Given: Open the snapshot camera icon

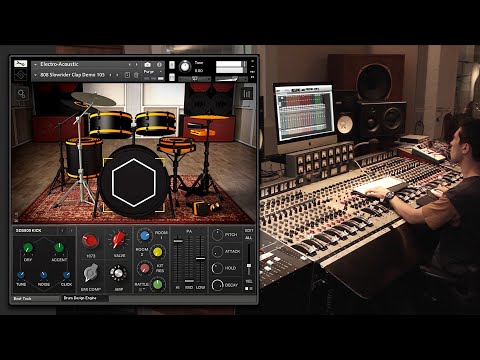Looking at the screenshot, I should click(148, 65).
